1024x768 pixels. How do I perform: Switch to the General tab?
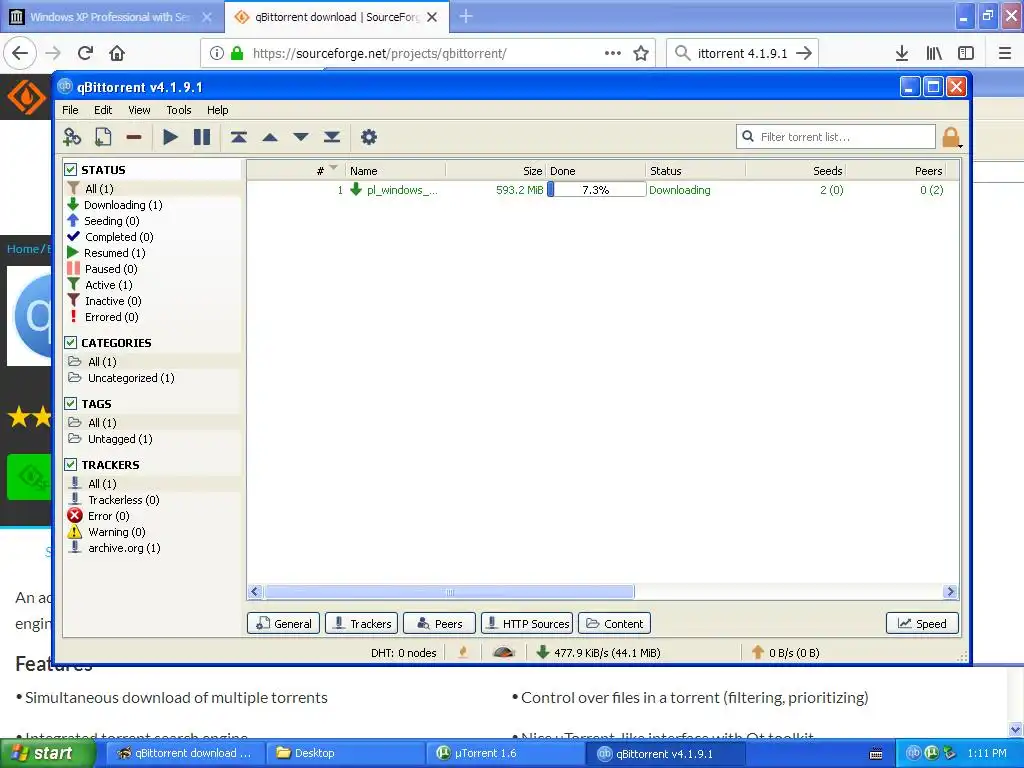[x=283, y=624]
